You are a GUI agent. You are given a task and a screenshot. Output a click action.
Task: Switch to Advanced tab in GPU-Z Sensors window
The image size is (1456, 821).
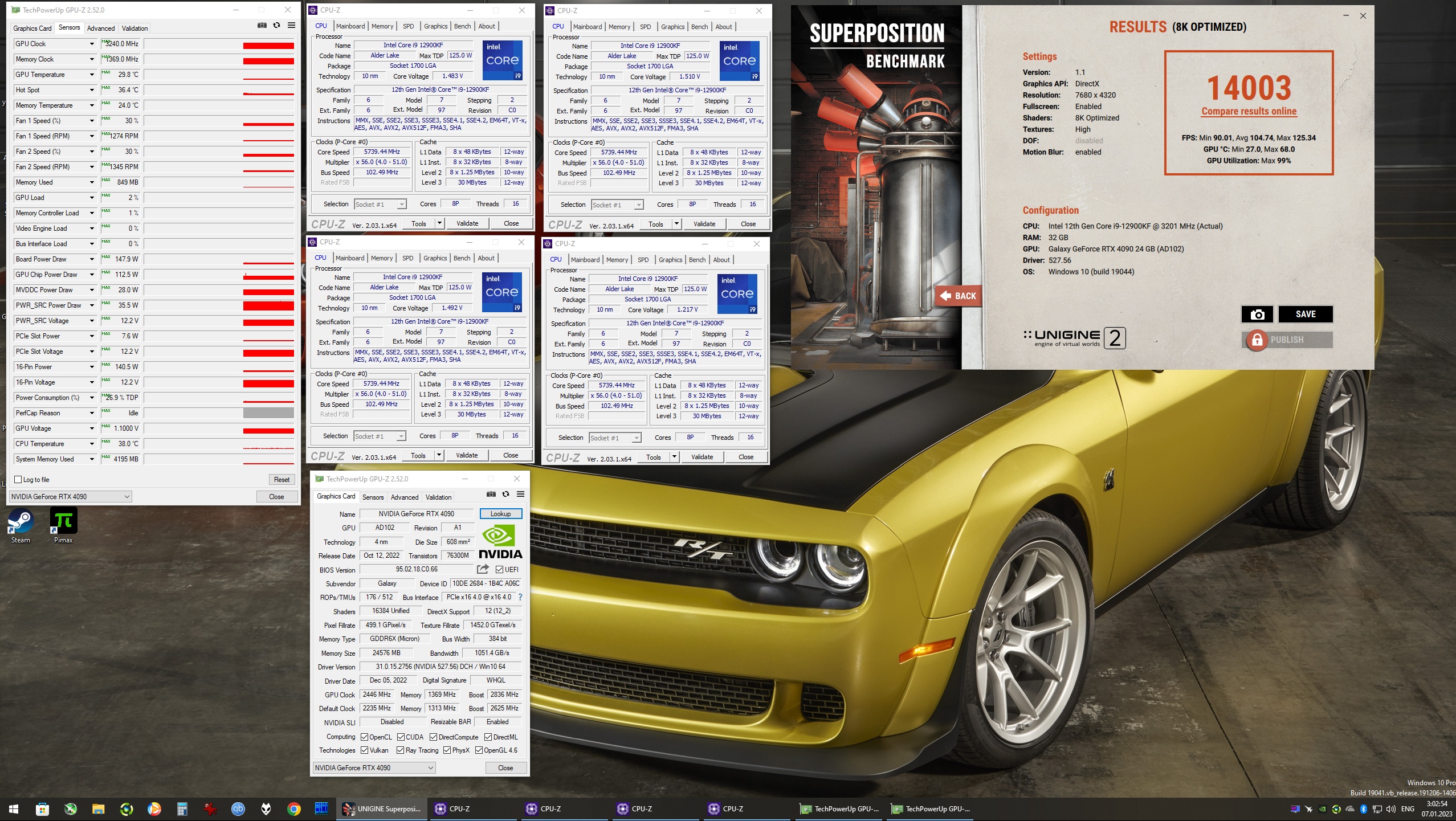click(x=101, y=28)
